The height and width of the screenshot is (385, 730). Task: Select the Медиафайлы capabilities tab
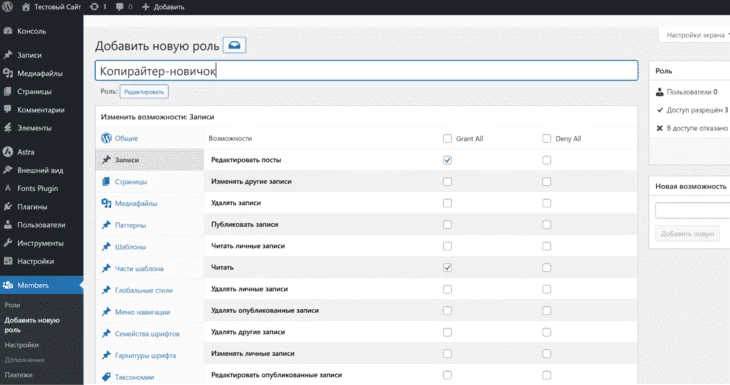pyautogui.click(x=149, y=203)
